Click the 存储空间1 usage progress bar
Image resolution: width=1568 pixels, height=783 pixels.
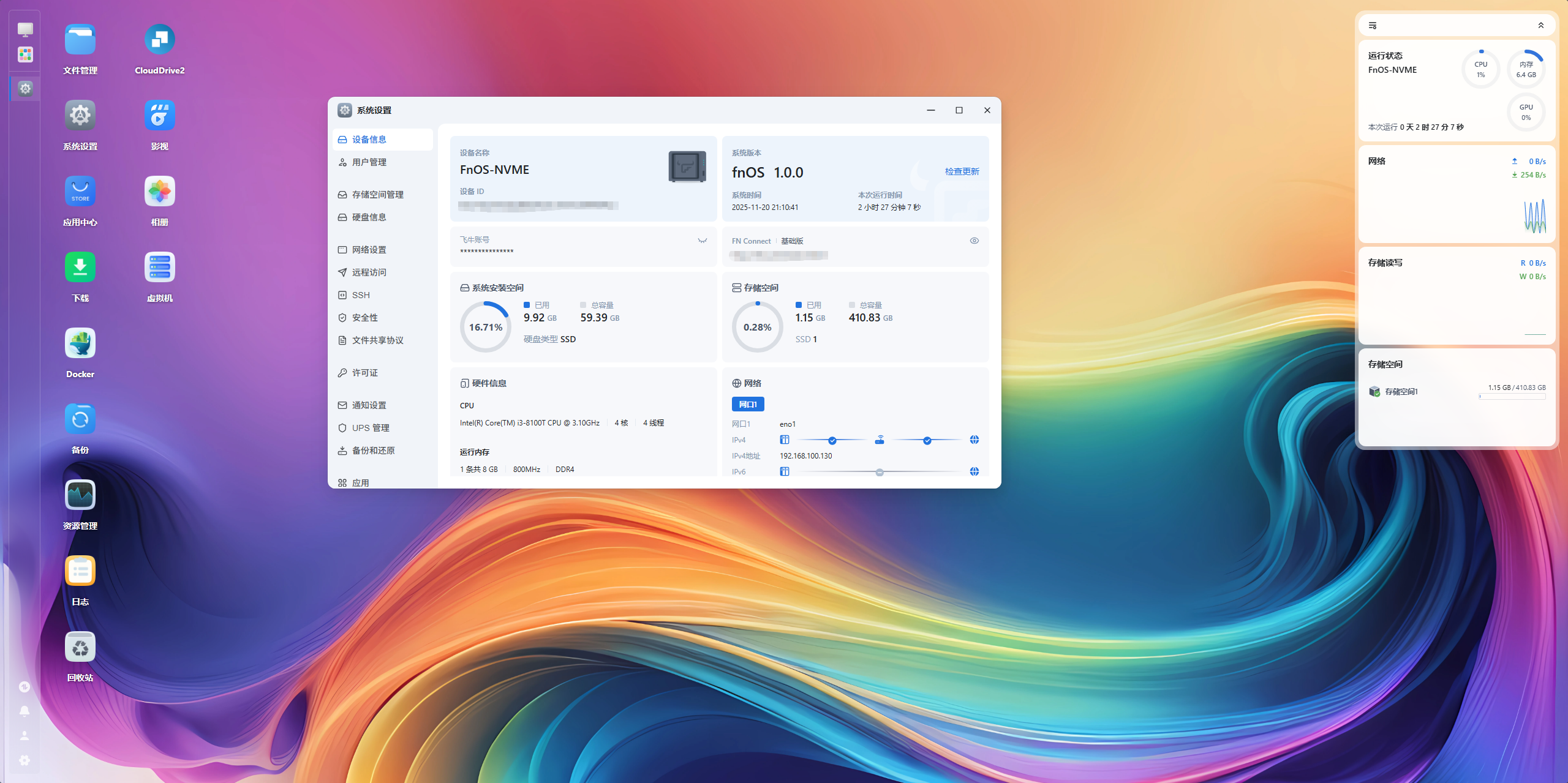pyautogui.click(x=1512, y=397)
